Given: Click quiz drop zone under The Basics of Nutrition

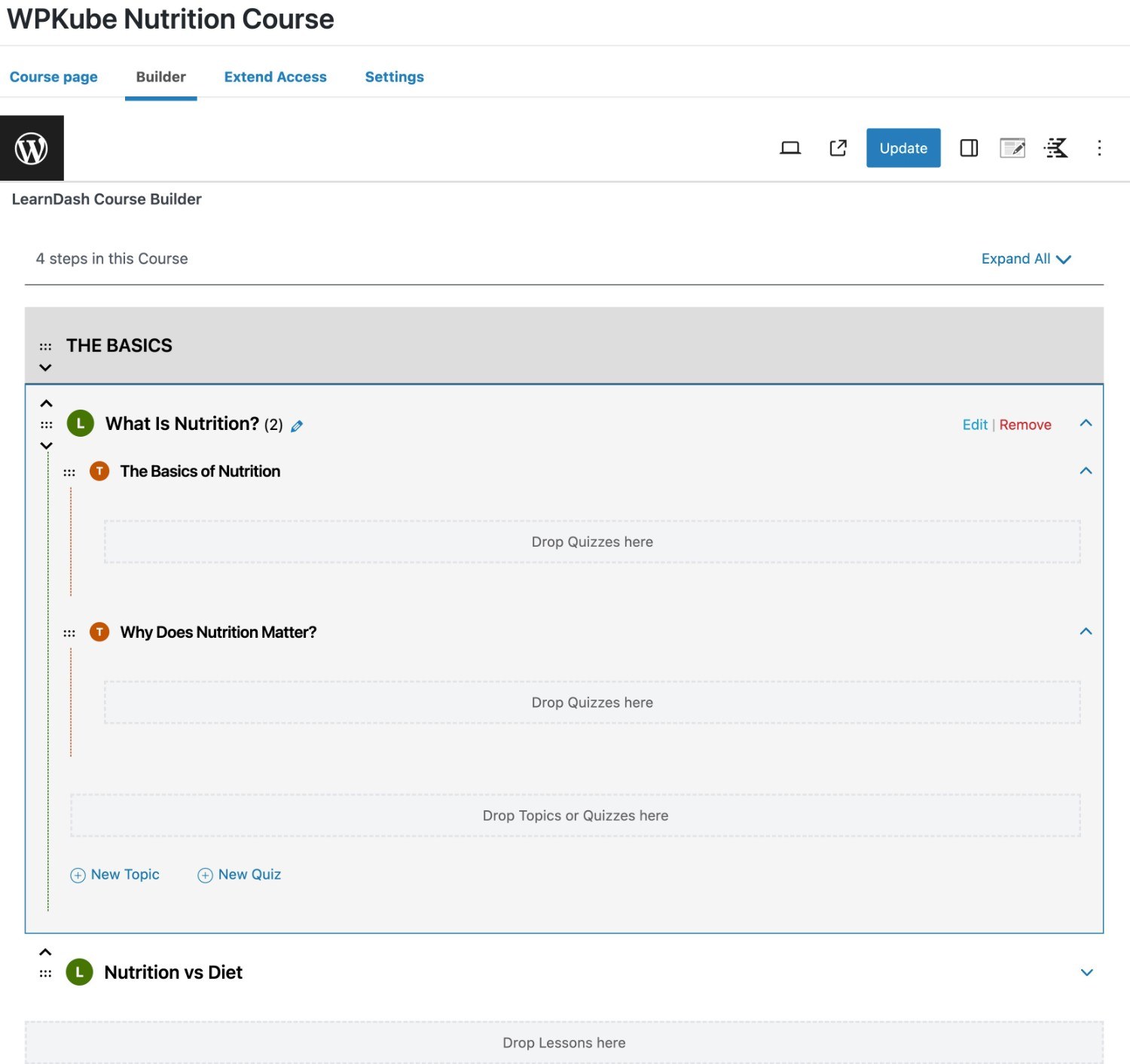Looking at the screenshot, I should pyautogui.click(x=592, y=541).
